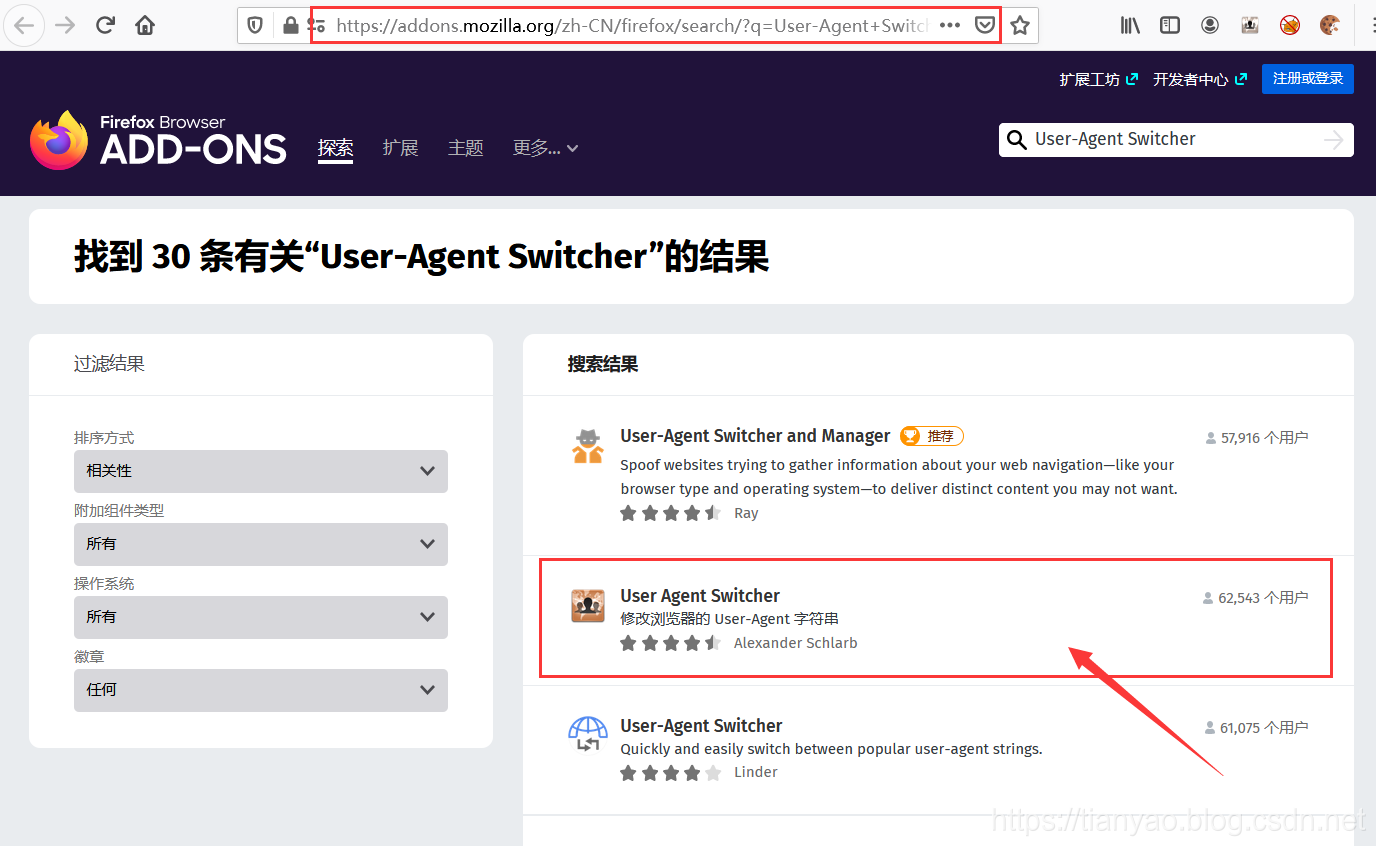Click the 修改浏览器的 User-Agent 字符串 description
1376x846 pixels.
(729, 619)
